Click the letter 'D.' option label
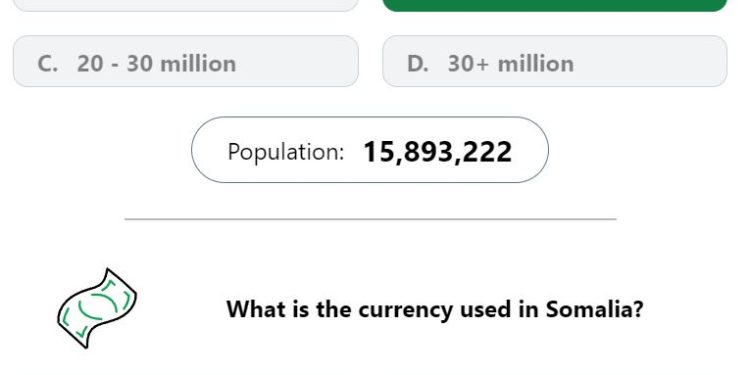Screen dimensions: 750x375 [418, 64]
